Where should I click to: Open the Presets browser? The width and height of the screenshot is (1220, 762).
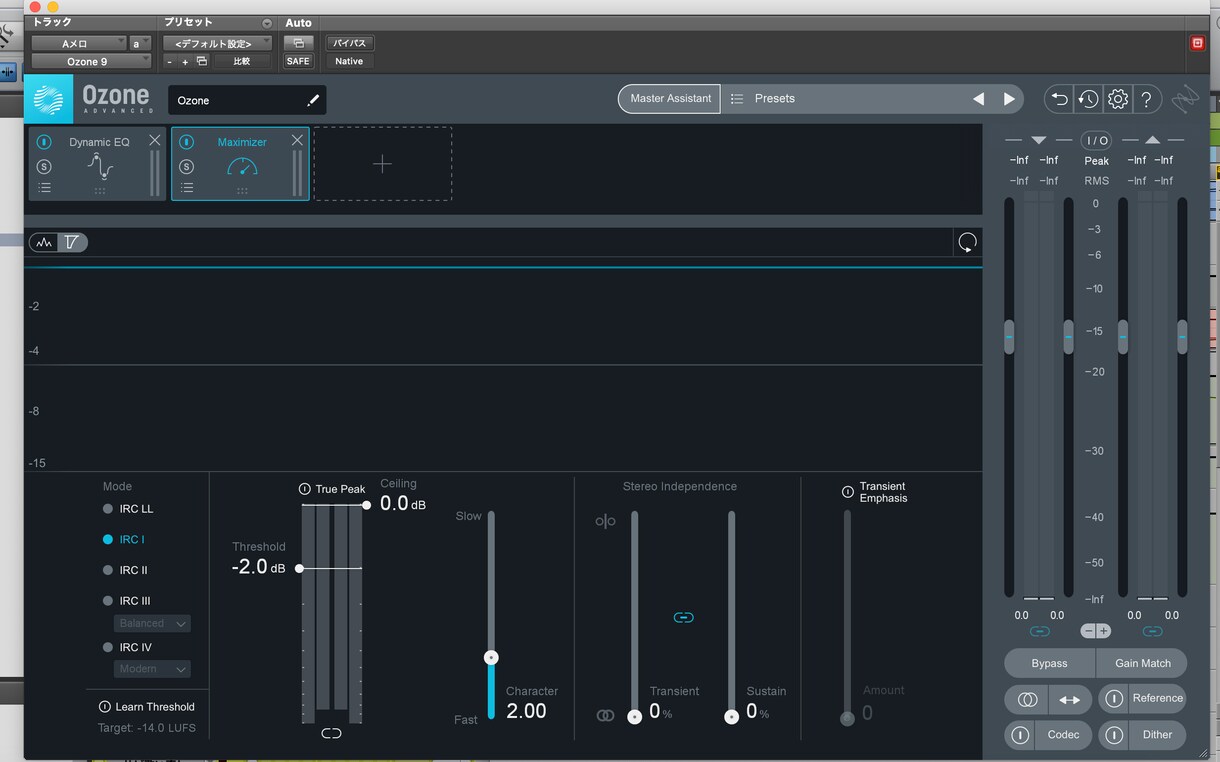click(775, 99)
